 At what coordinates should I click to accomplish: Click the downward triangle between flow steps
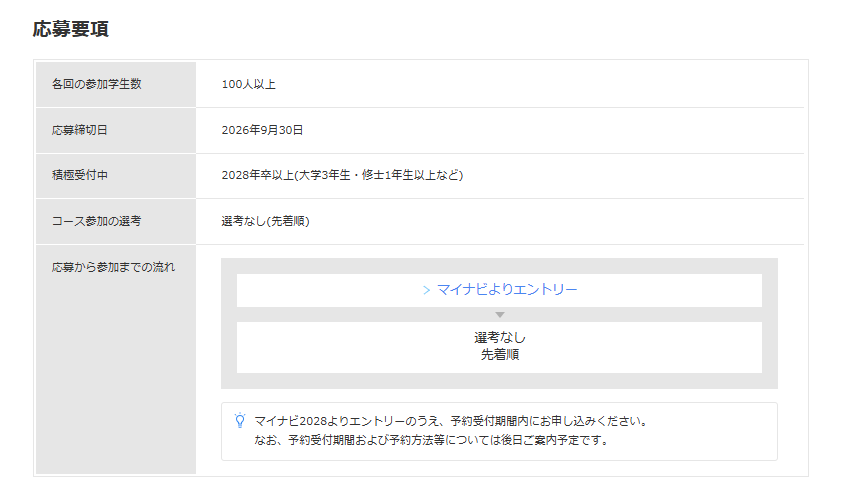500,315
